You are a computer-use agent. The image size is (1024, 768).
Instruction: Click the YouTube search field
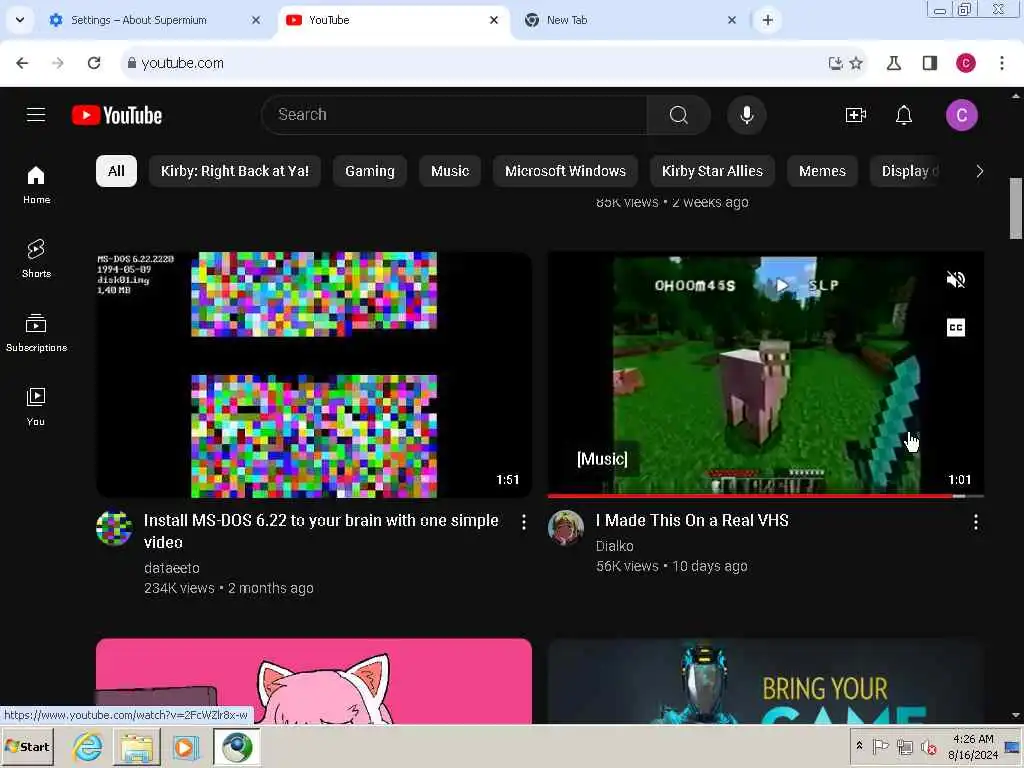coord(455,115)
